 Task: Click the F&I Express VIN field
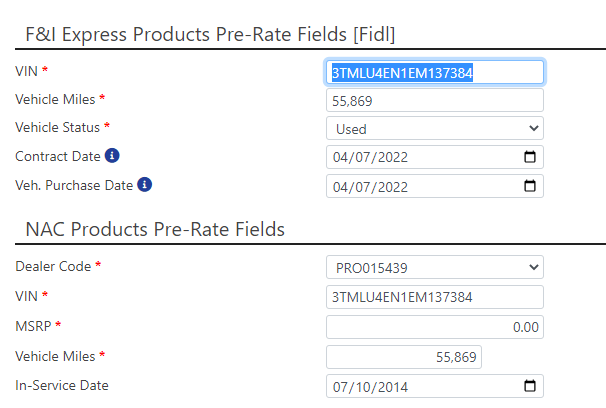[x=435, y=72]
